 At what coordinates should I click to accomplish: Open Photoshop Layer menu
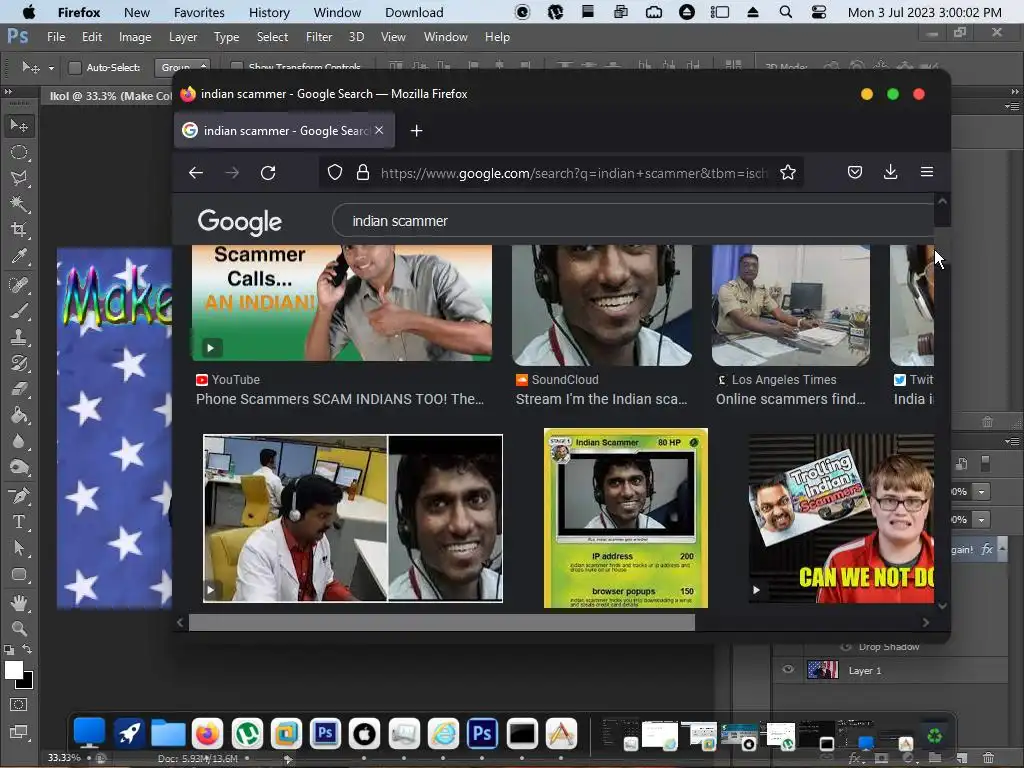pyautogui.click(x=183, y=37)
